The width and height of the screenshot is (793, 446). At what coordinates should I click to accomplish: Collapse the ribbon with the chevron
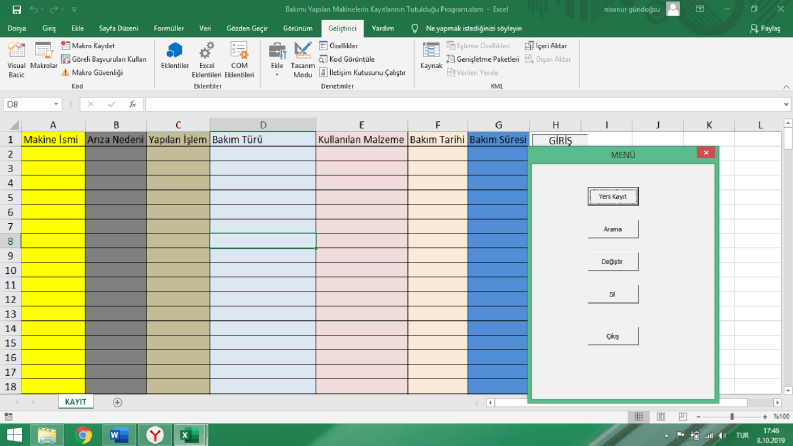786,86
